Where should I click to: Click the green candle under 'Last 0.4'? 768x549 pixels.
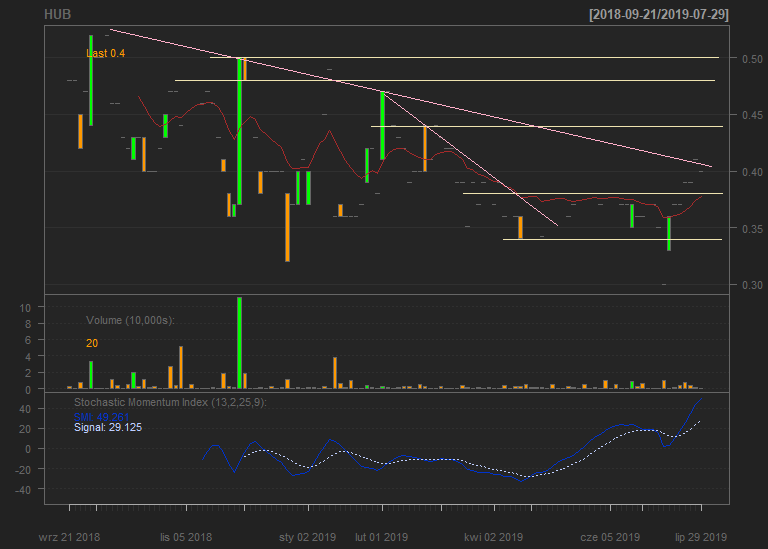[91, 80]
